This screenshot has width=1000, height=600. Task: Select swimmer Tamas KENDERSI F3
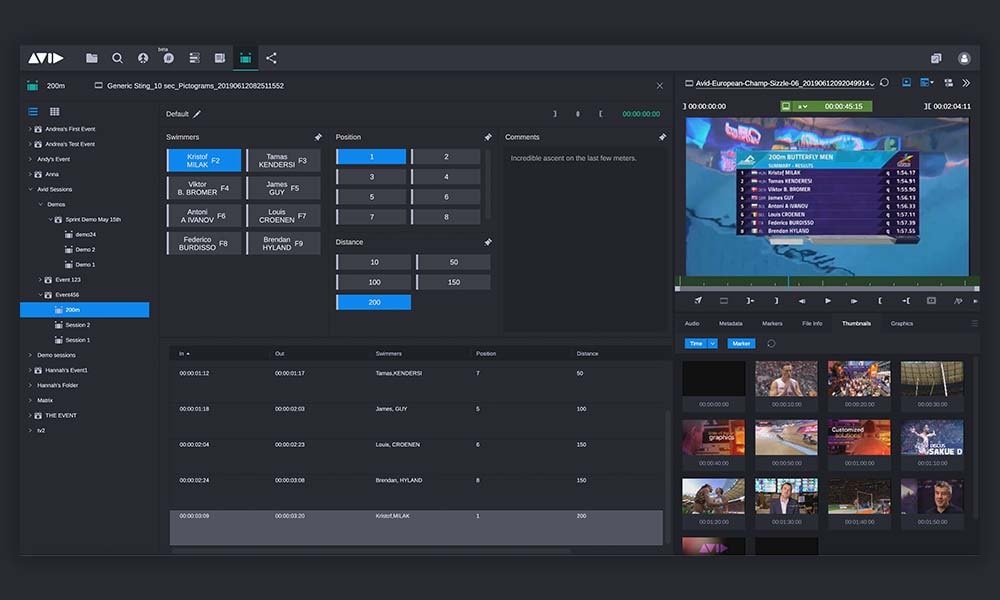click(x=284, y=161)
